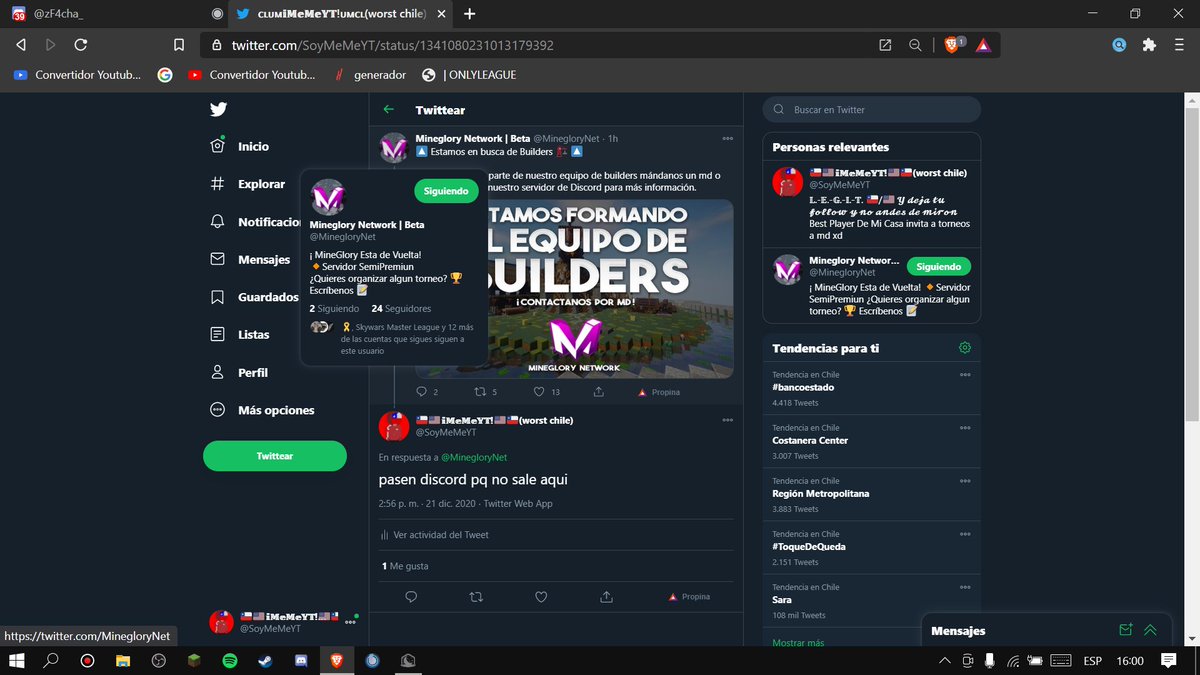Bookmark this page icon
Screen dimensions: 1200x675
click(x=178, y=45)
